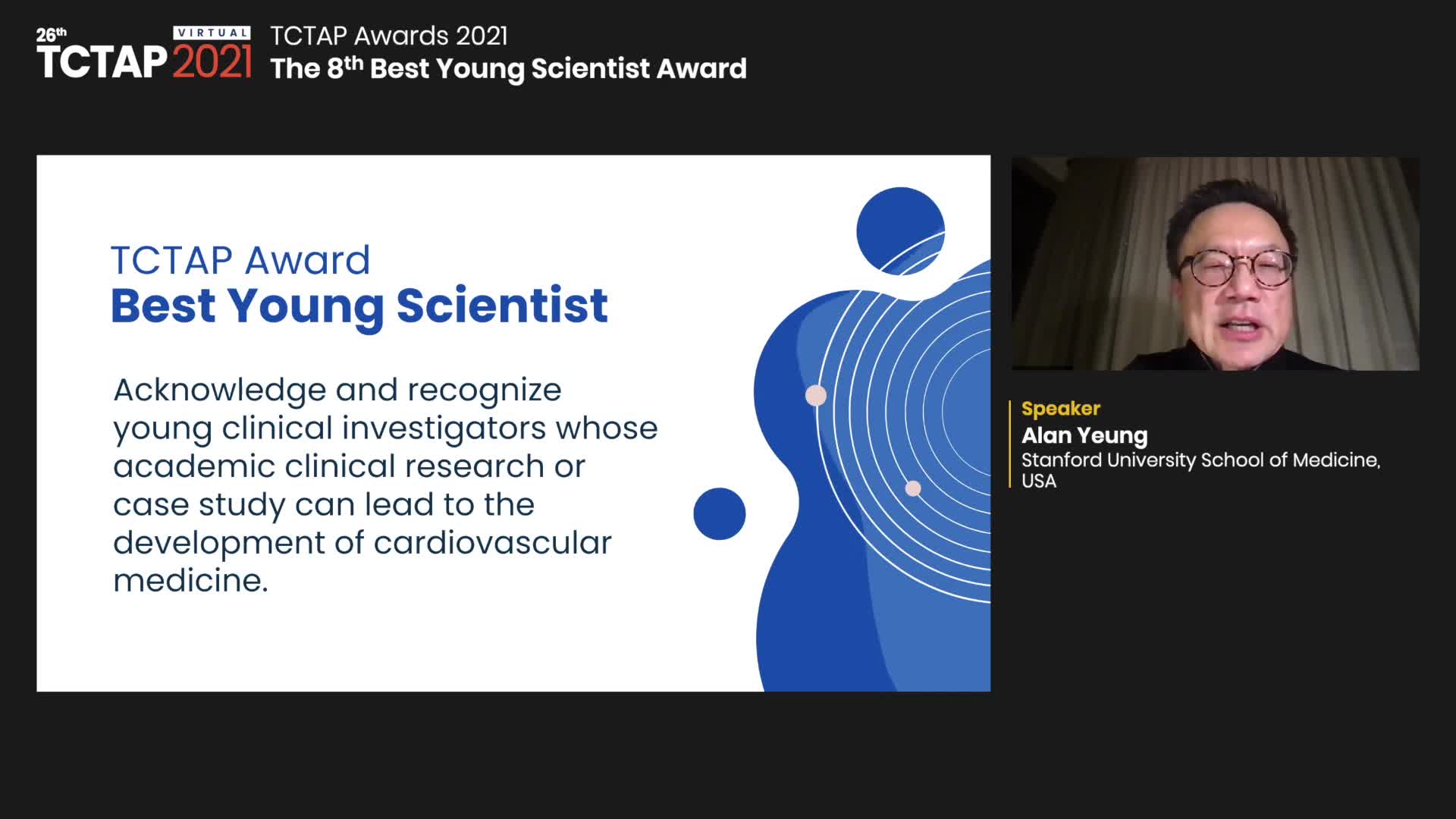The height and width of the screenshot is (819, 1456).
Task: Click the Alan Yeung speaker name
Action: (x=1084, y=435)
